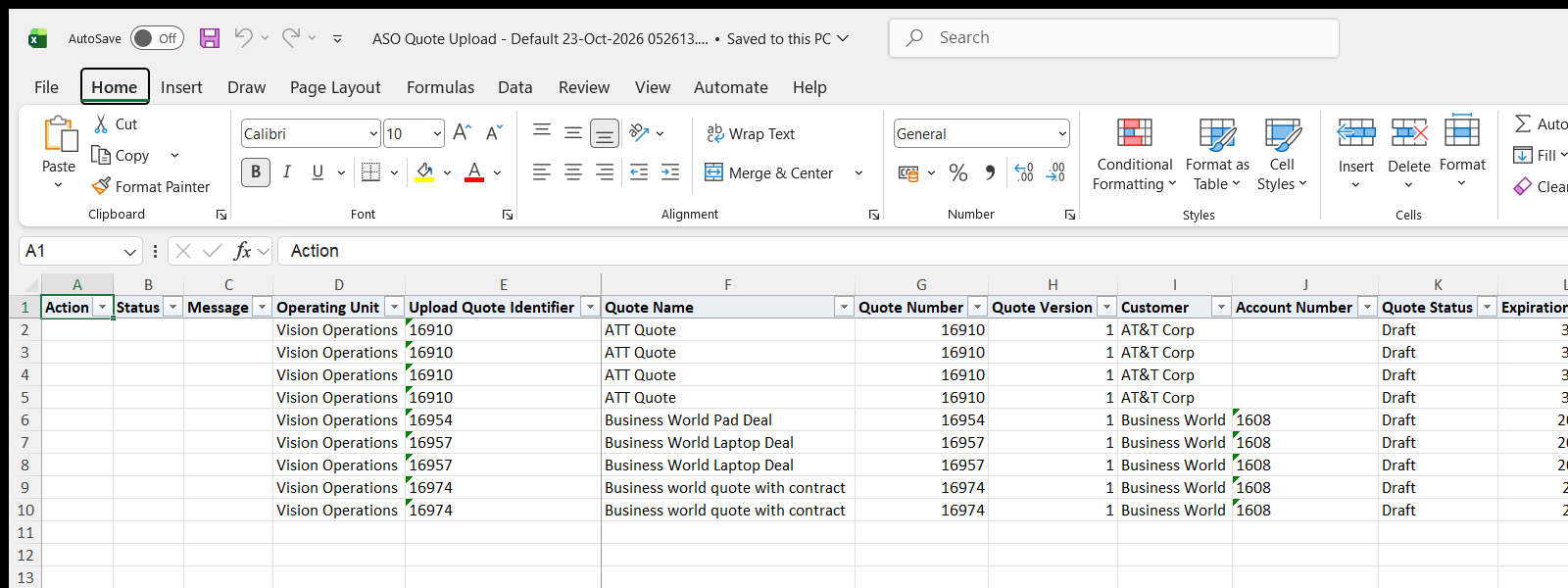Decrease font size with the smaller A icon
The width and height of the screenshot is (1568, 588).
tap(494, 132)
